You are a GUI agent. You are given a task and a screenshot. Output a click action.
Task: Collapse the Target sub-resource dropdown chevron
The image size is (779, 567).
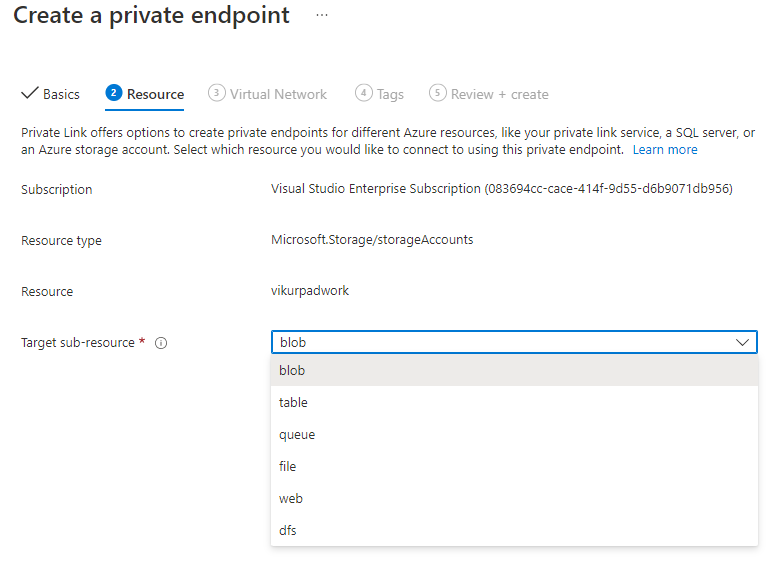743,342
